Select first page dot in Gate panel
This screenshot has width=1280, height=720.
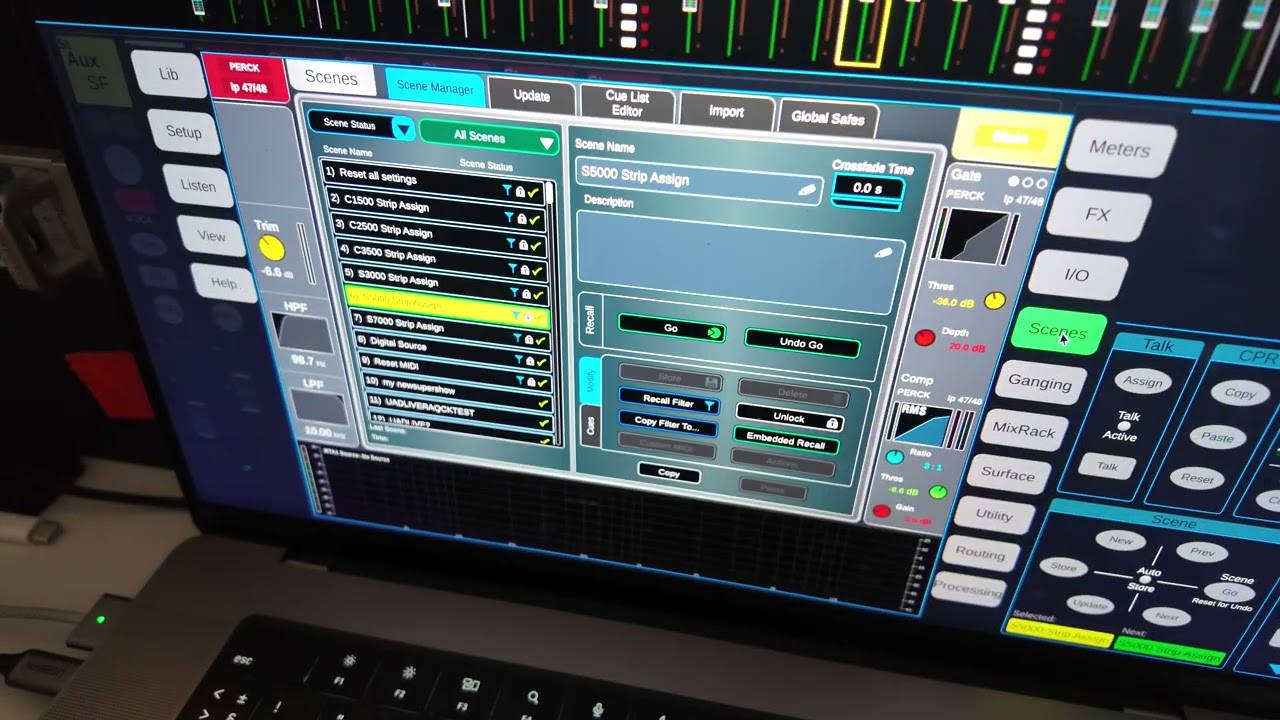click(1014, 182)
